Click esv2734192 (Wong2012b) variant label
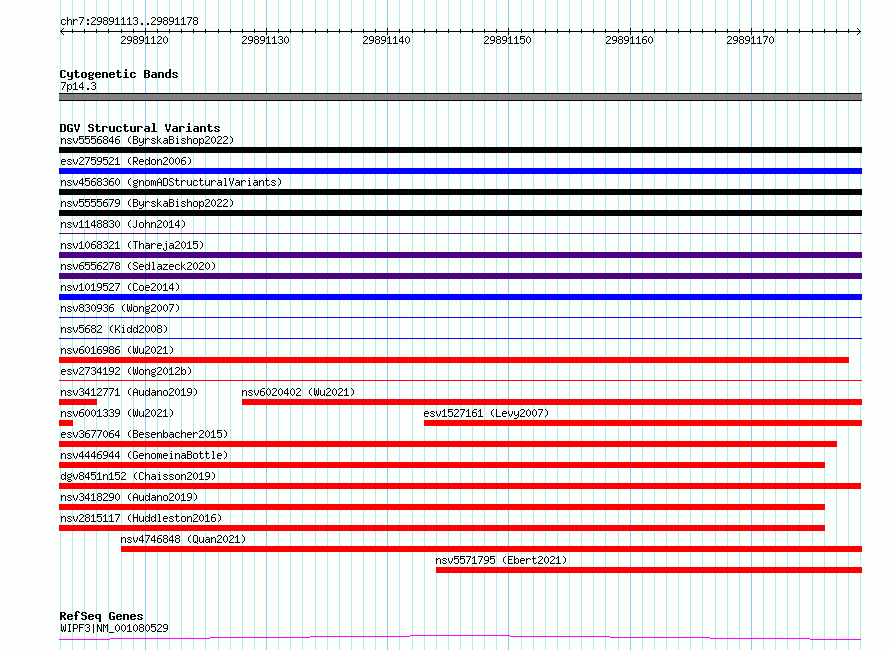This screenshot has height=650, width=890. click(126, 371)
